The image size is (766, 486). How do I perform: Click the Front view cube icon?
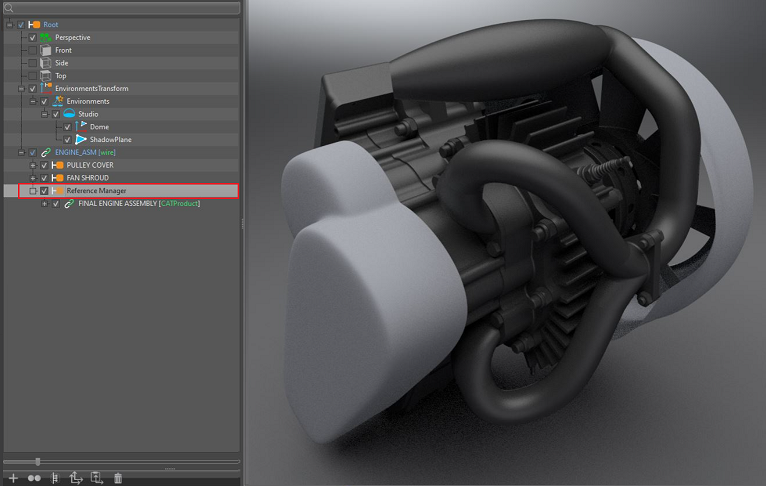(46, 50)
